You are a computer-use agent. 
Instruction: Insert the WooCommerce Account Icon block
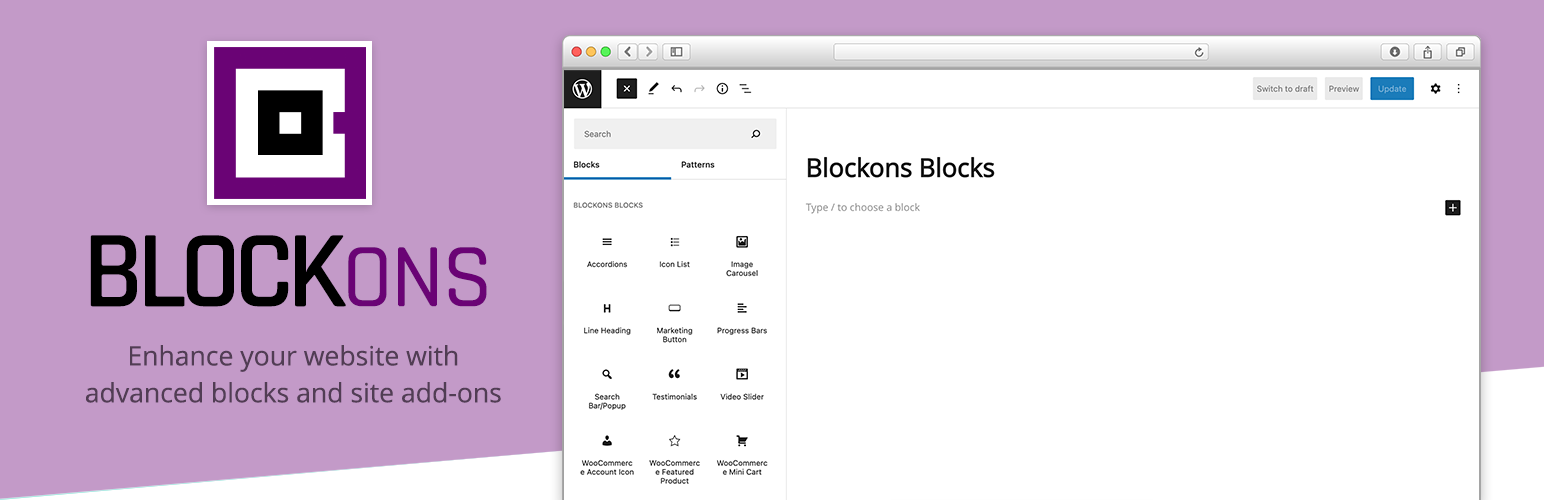(x=607, y=455)
